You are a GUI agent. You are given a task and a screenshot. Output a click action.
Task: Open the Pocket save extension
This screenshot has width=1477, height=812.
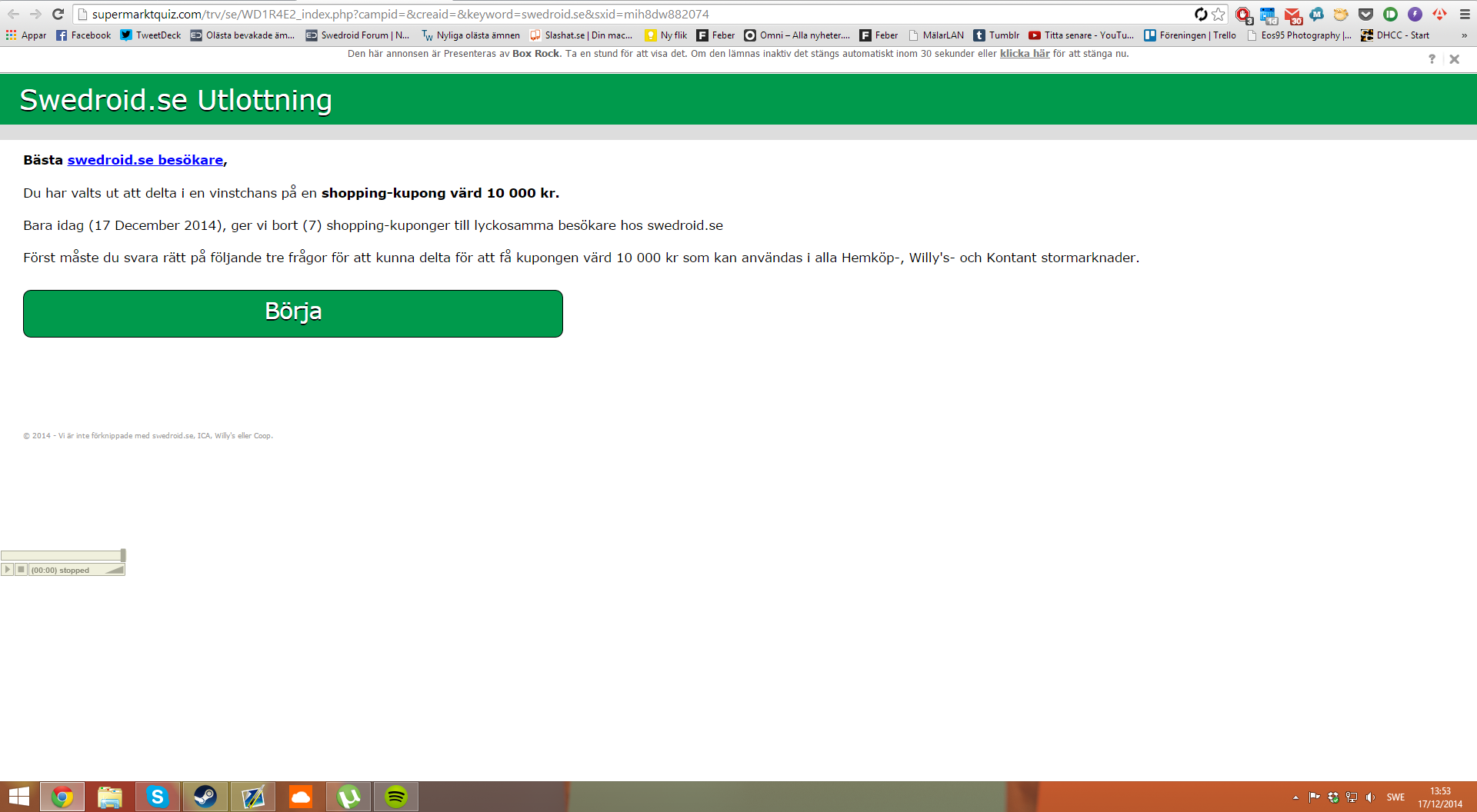[x=1365, y=14]
